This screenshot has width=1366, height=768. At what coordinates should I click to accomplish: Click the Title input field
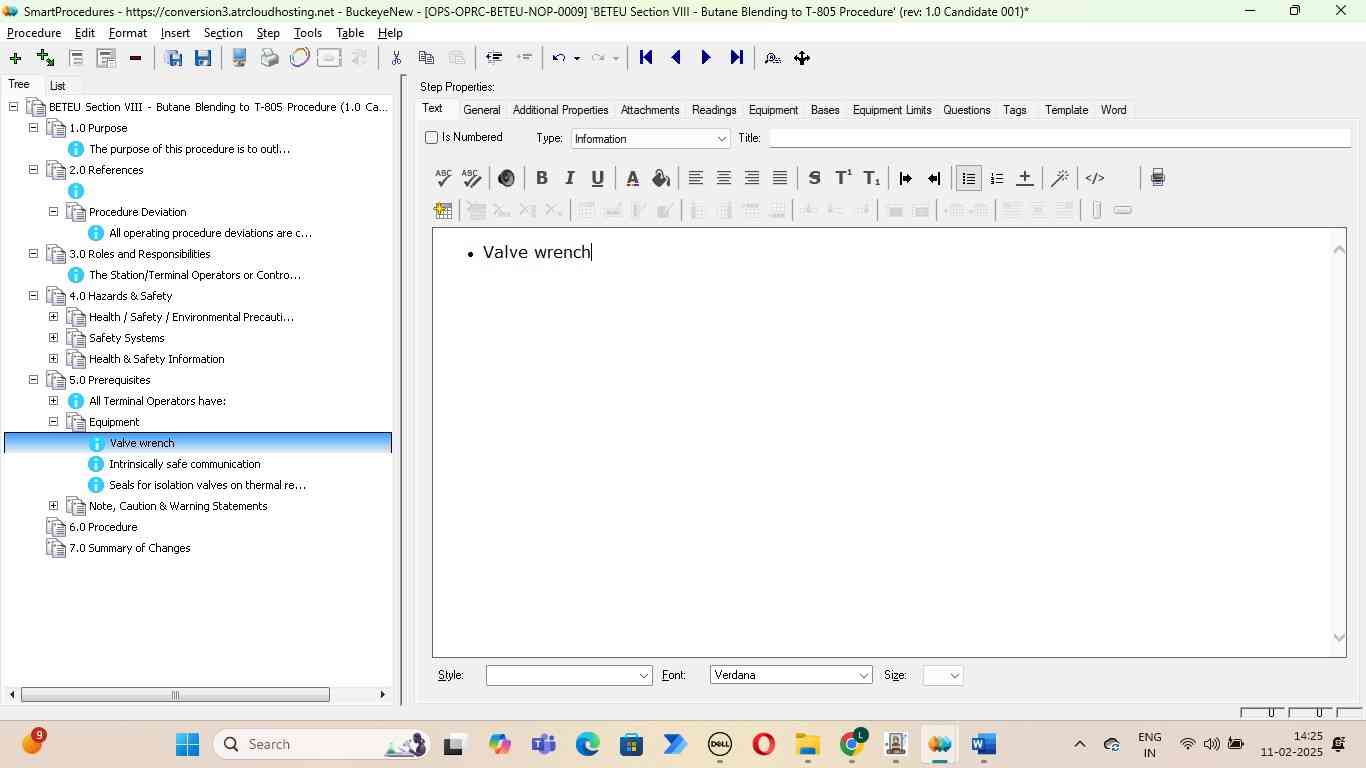coord(1058,138)
